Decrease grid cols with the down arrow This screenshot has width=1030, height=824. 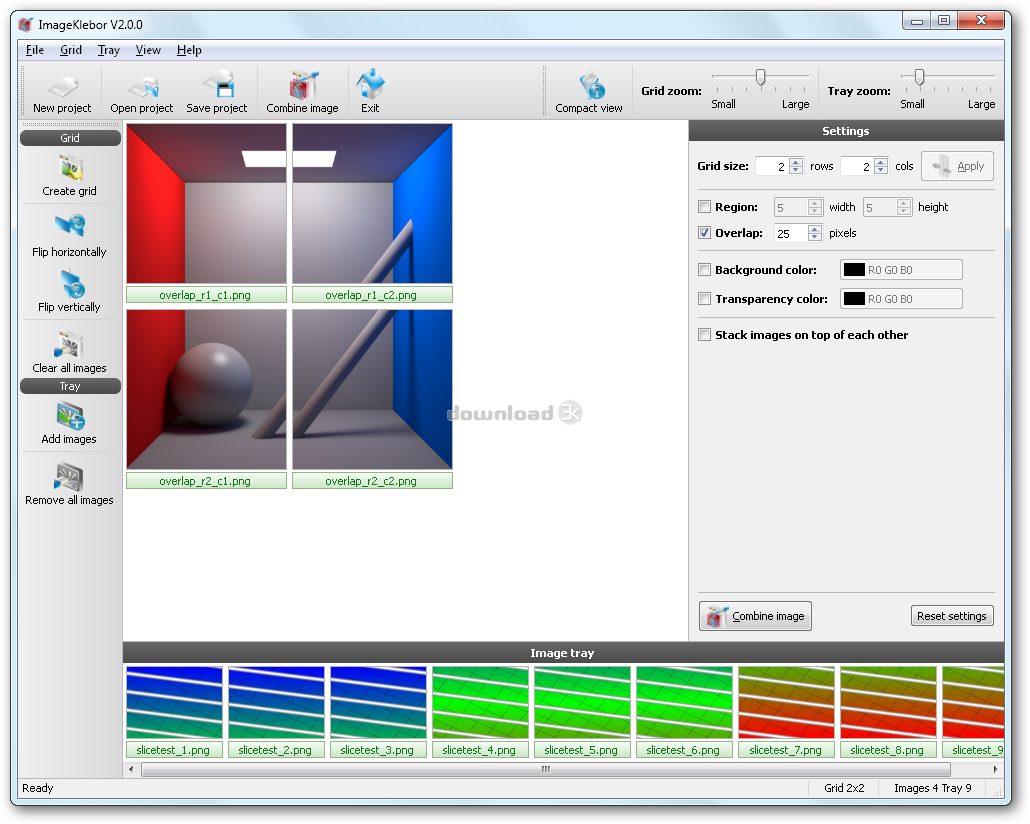[x=880, y=171]
